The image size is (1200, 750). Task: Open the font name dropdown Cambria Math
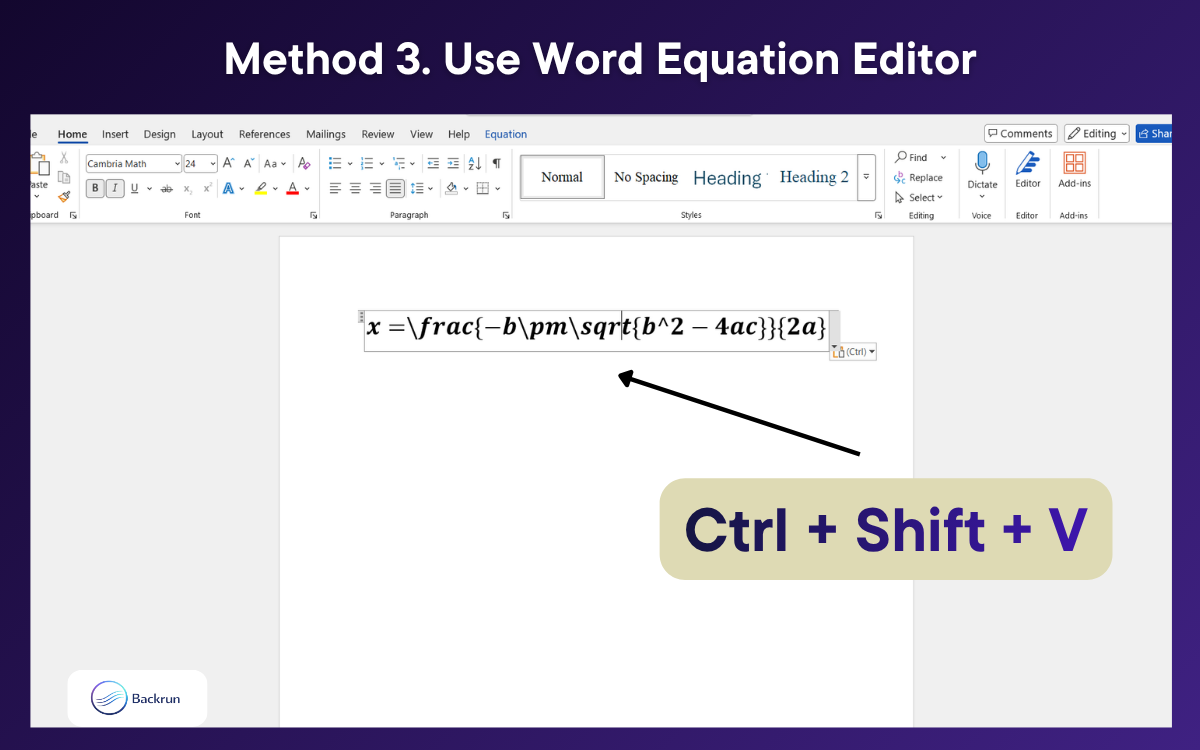(x=177, y=164)
